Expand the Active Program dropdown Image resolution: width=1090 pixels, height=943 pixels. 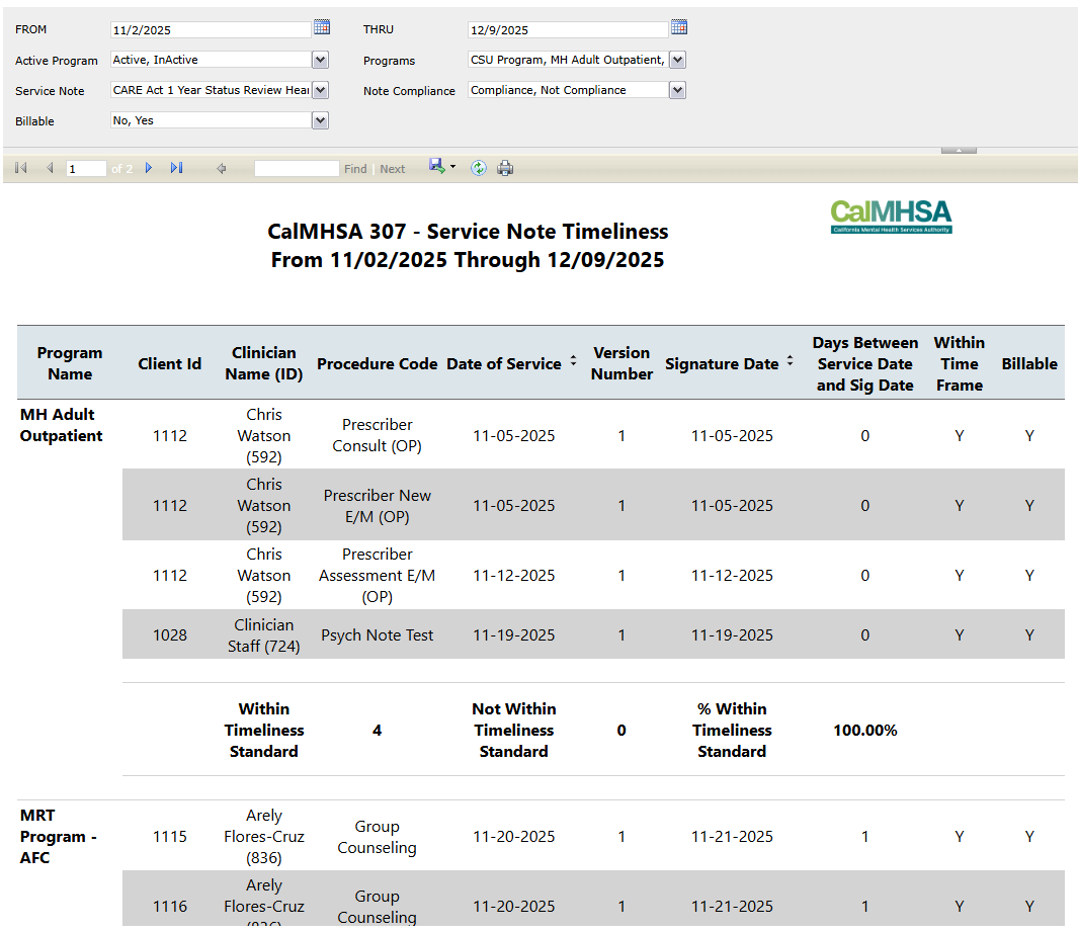(320, 60)
